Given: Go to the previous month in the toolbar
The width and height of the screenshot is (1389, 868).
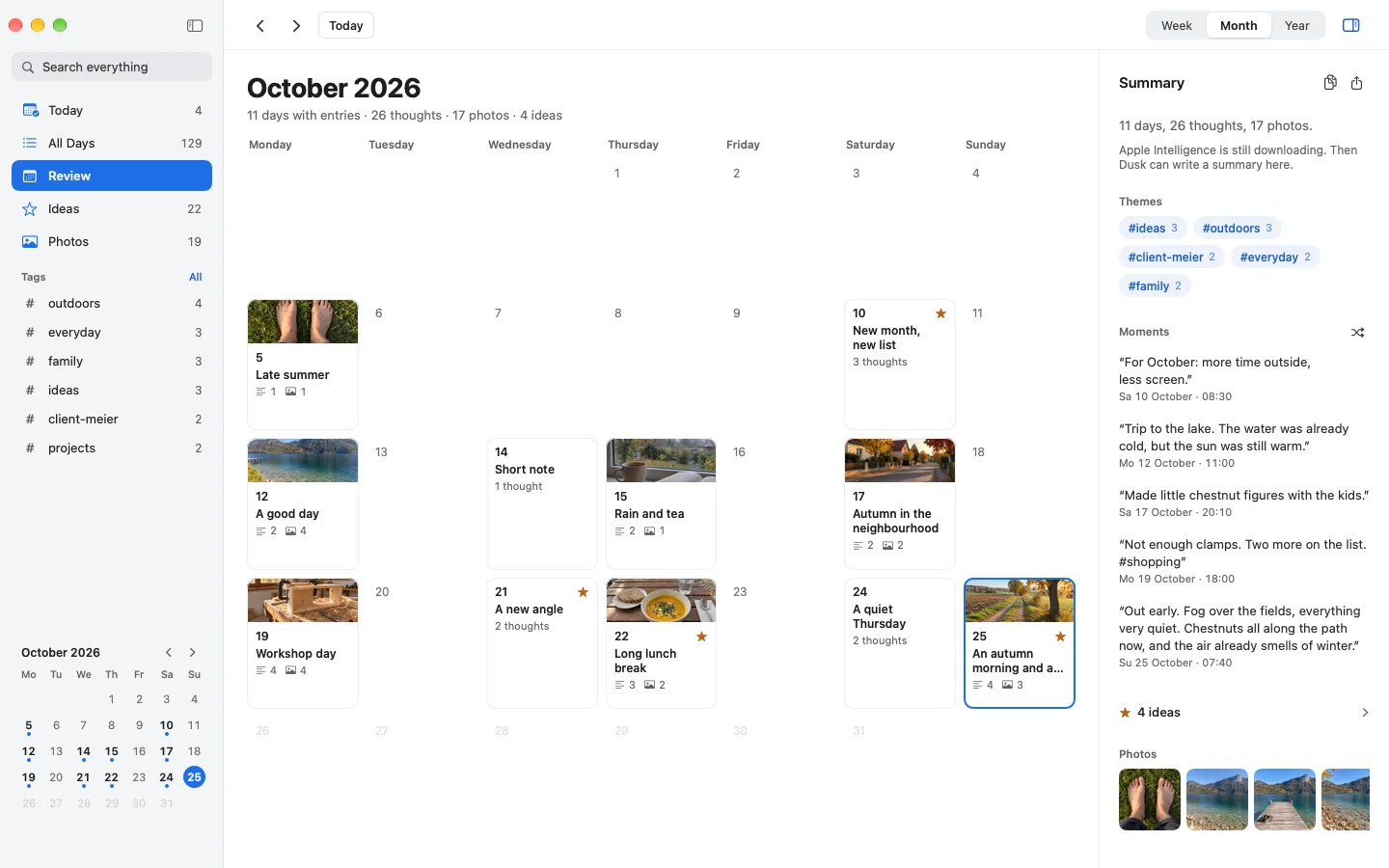Looking at the screenshot, I should (260, 26).
